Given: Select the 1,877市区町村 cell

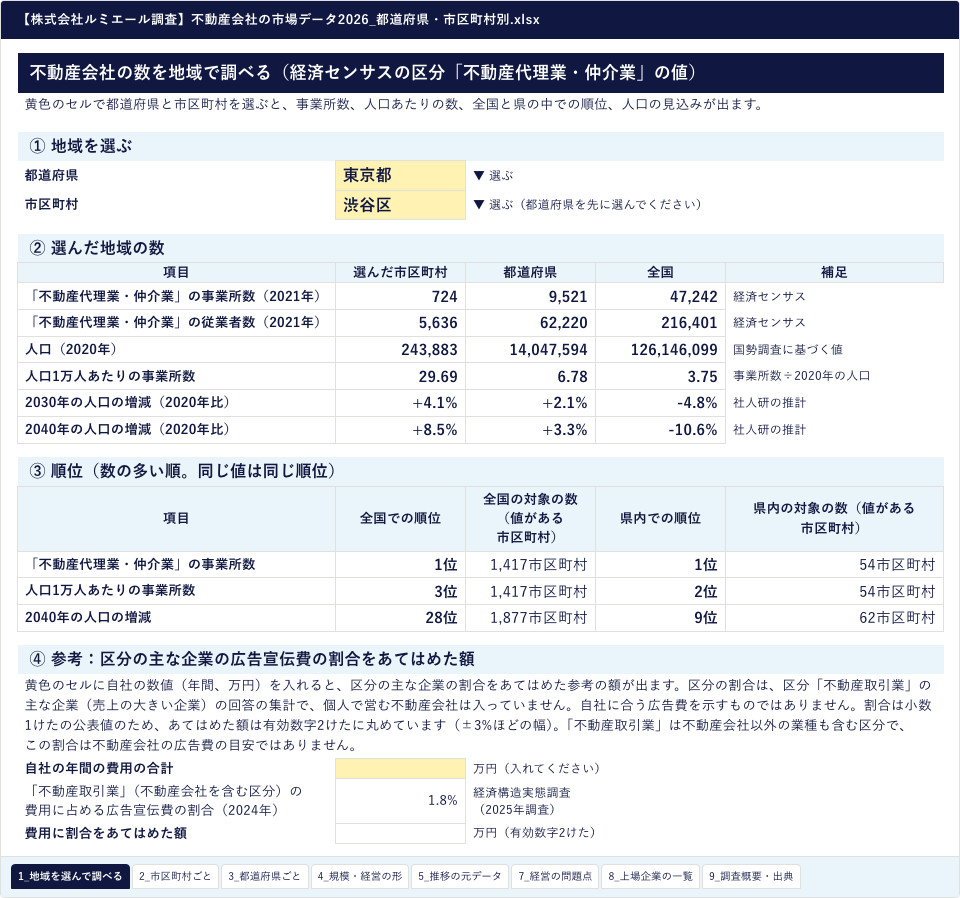Looking at the screenshot, I should 530,618.
